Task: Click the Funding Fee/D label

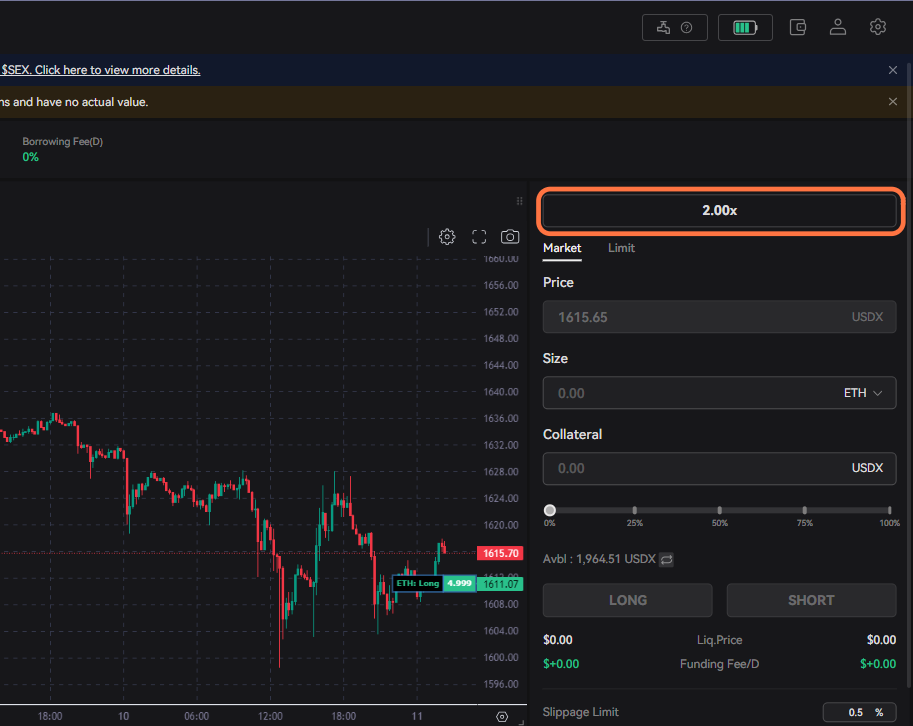Action: [719, 664]
